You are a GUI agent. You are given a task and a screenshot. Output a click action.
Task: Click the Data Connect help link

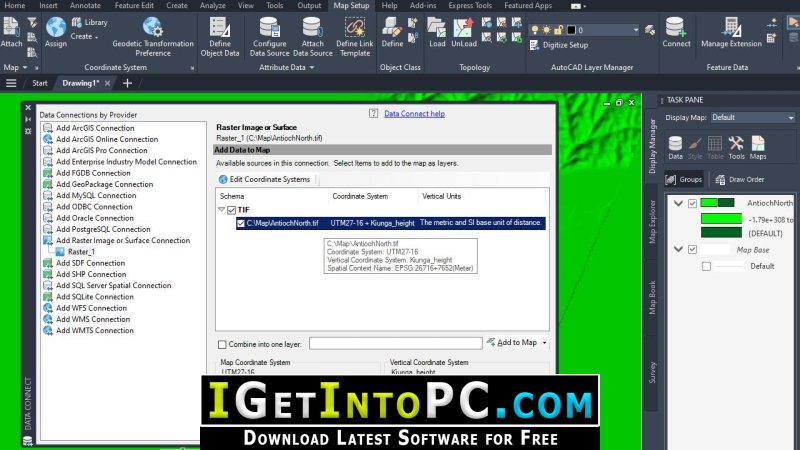(x=414, y=114)
